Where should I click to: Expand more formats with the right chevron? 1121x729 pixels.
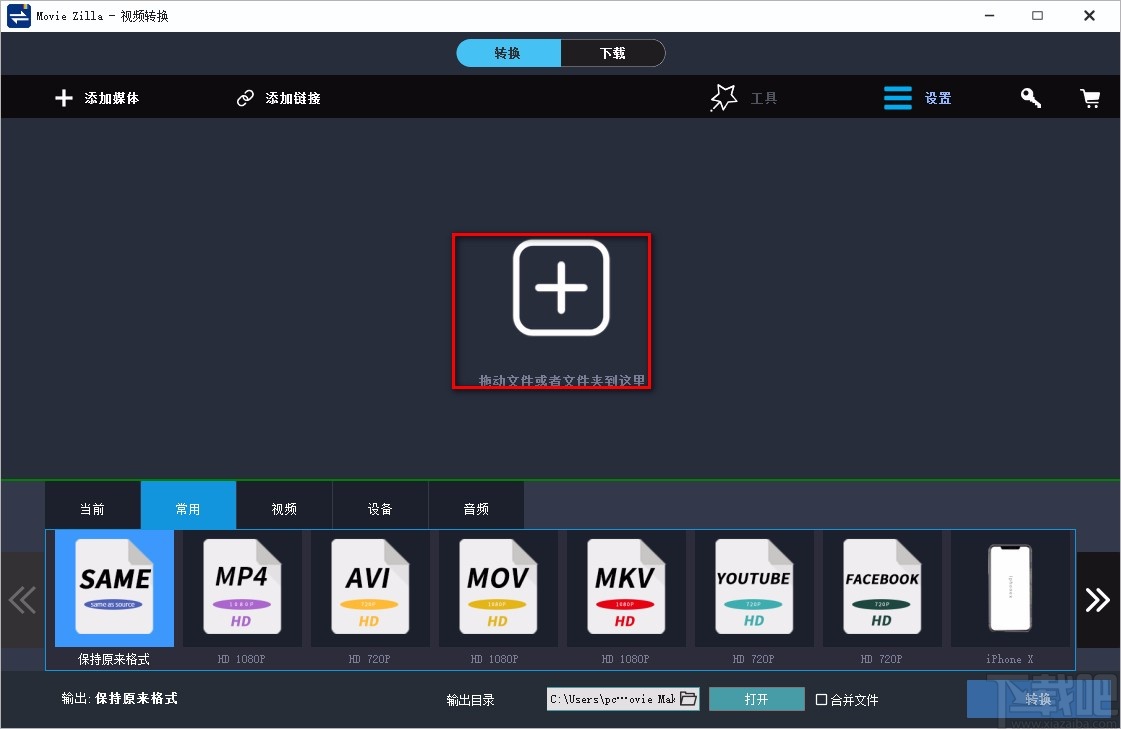(1097, 599)
